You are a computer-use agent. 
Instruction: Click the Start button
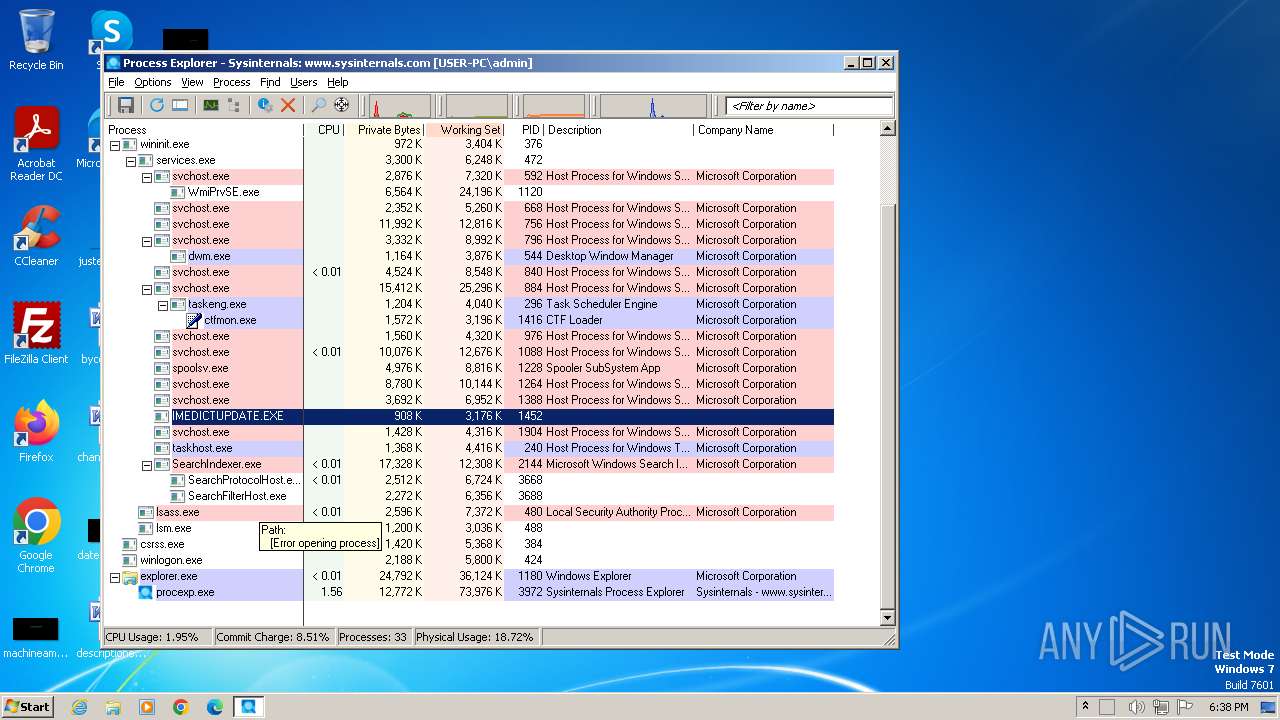tap(27, 707)
